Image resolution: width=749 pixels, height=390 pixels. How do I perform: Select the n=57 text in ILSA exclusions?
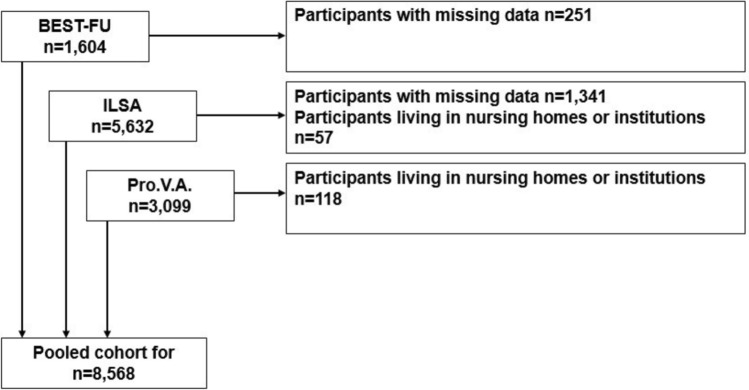[313, 138]
